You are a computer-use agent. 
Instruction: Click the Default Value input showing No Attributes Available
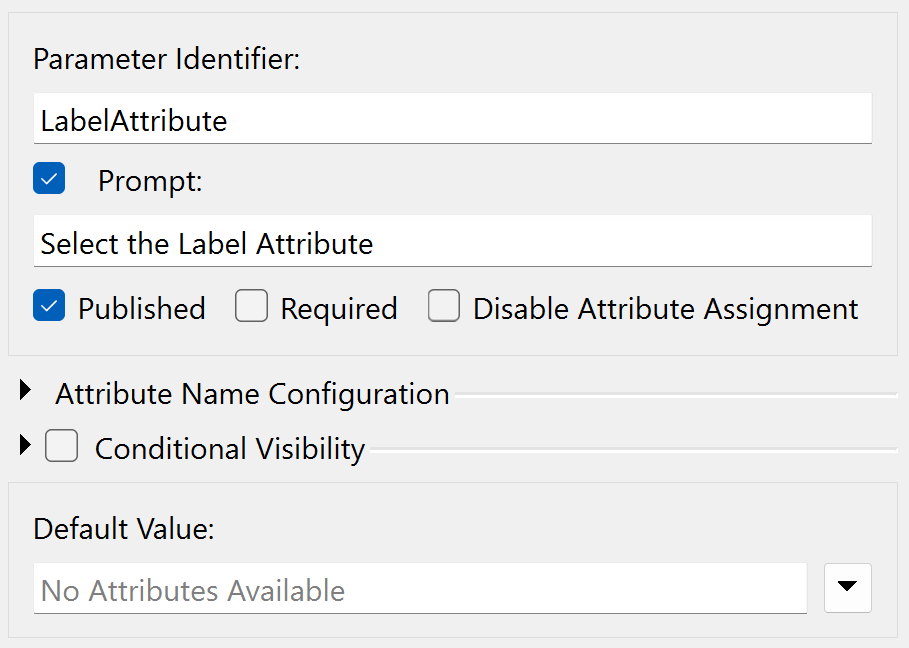pos(420,588)
